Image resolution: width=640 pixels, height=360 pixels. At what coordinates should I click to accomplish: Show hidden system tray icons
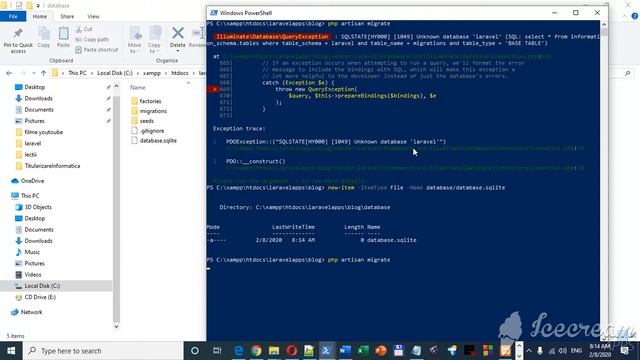529,351
